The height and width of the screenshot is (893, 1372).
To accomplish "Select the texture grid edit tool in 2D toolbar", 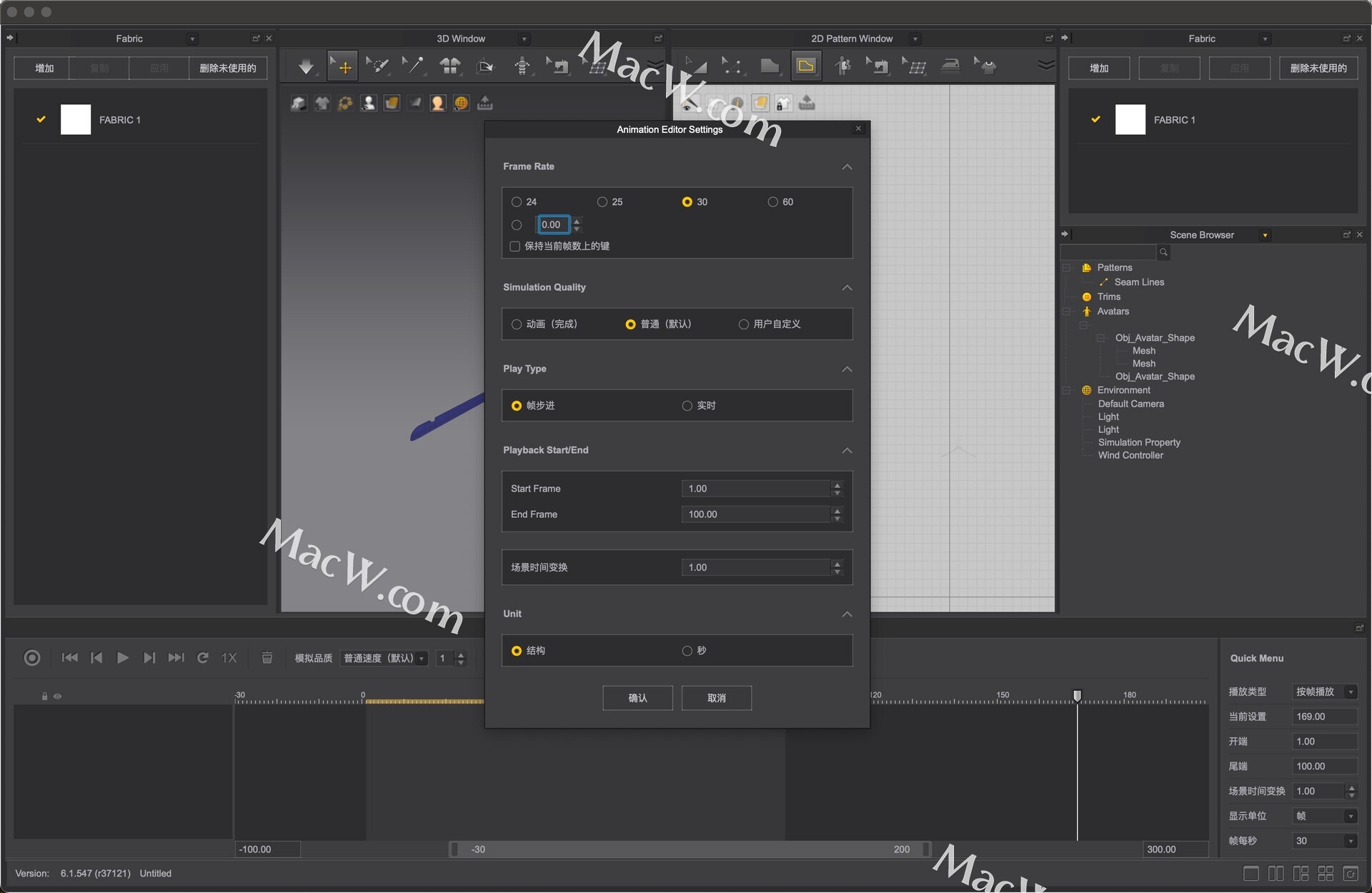I will (914, 66).
